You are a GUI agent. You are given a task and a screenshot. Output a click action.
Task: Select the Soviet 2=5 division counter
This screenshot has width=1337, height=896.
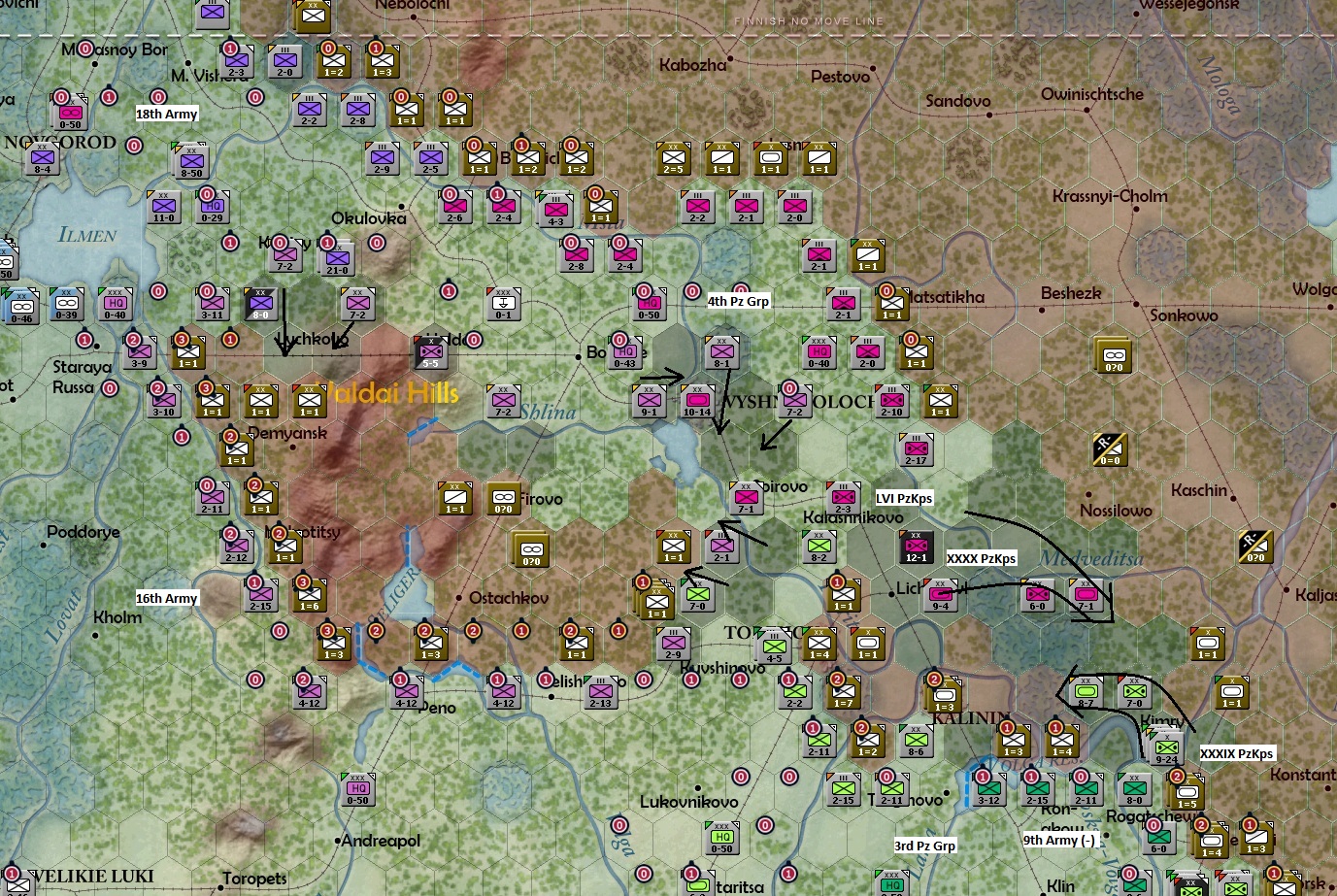pyautogui.click(x=673, y=158)
